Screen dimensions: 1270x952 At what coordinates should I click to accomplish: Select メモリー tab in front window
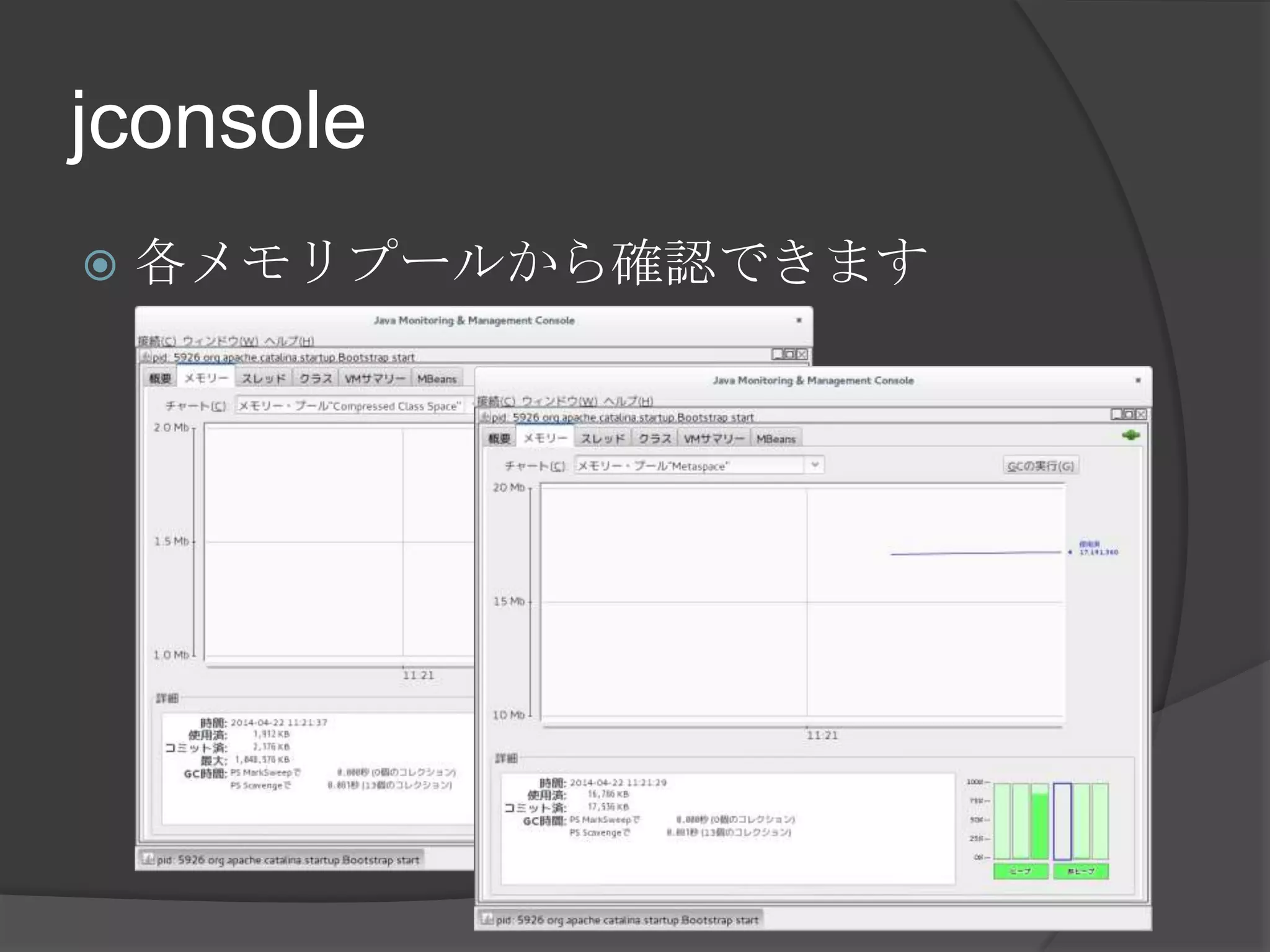point(545,438)
